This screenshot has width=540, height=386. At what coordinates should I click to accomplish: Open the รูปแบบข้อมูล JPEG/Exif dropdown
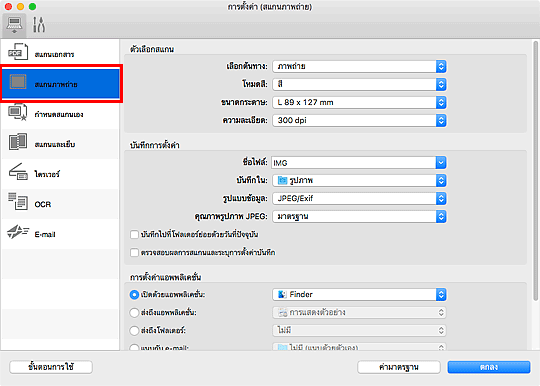tap(359, 198)
